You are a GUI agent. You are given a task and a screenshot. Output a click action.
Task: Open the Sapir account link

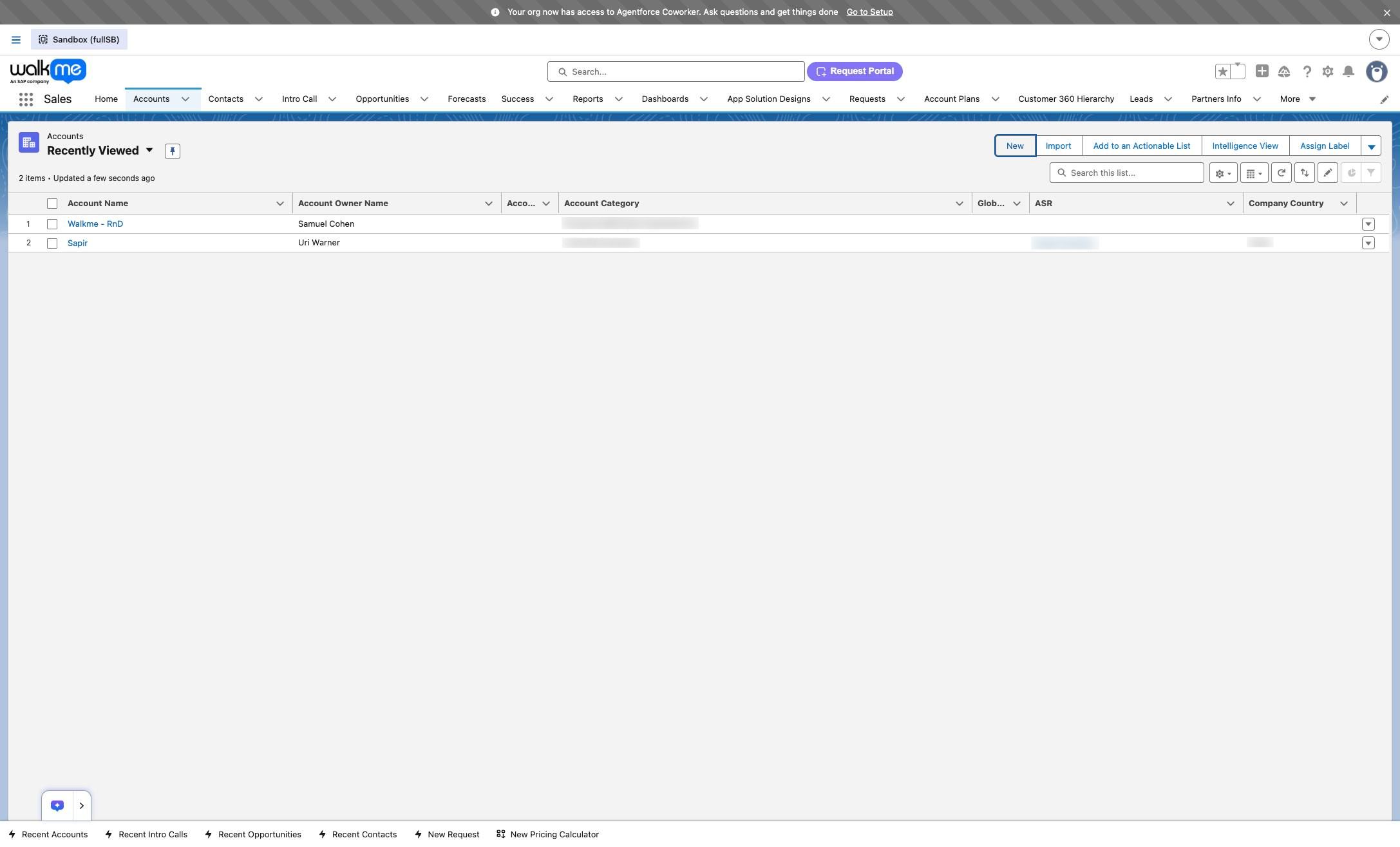[x=77, y=243]
